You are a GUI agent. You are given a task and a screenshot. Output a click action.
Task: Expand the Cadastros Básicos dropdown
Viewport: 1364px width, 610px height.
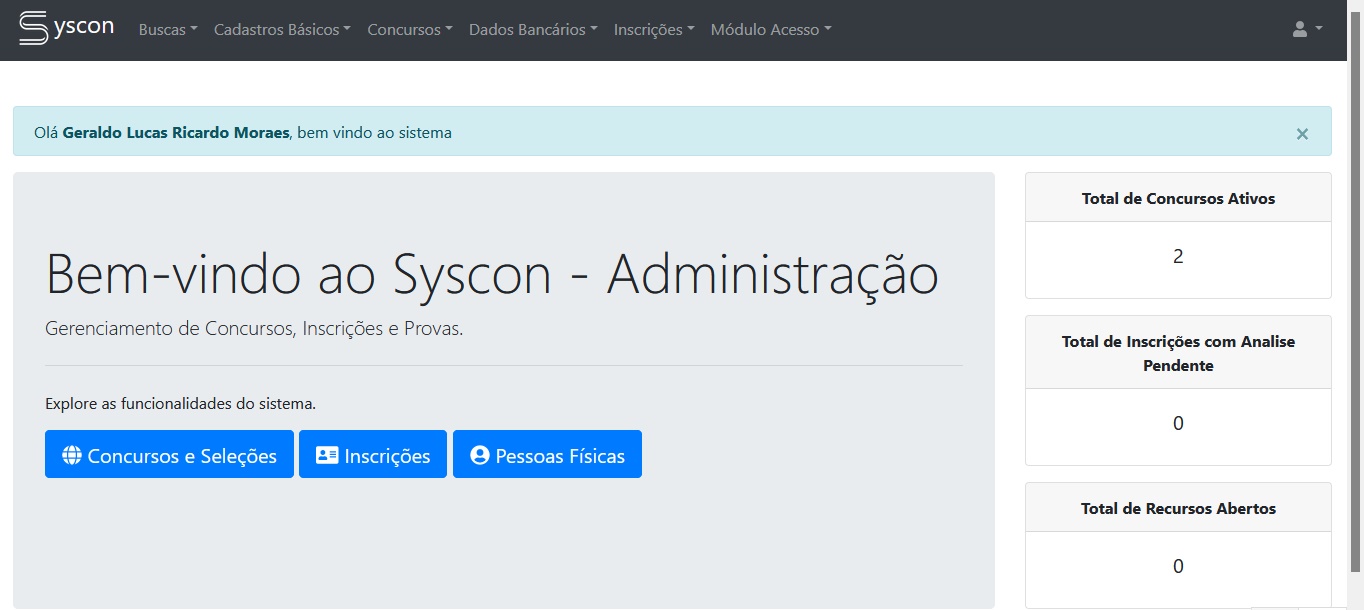281,30
